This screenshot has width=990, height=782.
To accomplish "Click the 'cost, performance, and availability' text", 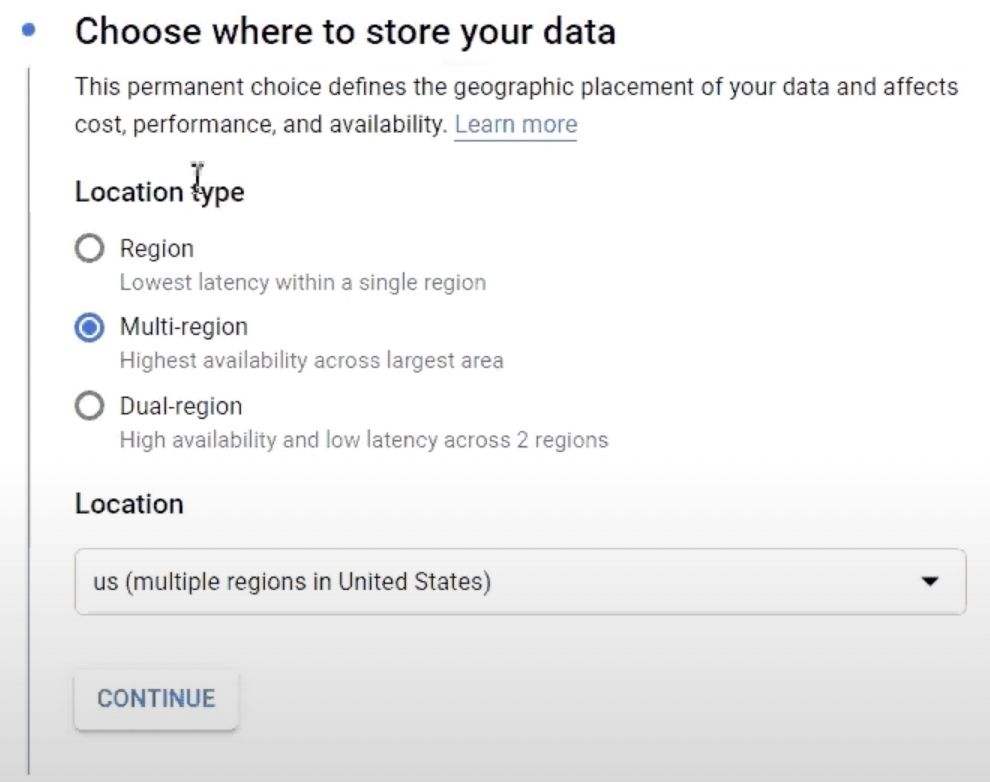I will (x=261, y=124).
